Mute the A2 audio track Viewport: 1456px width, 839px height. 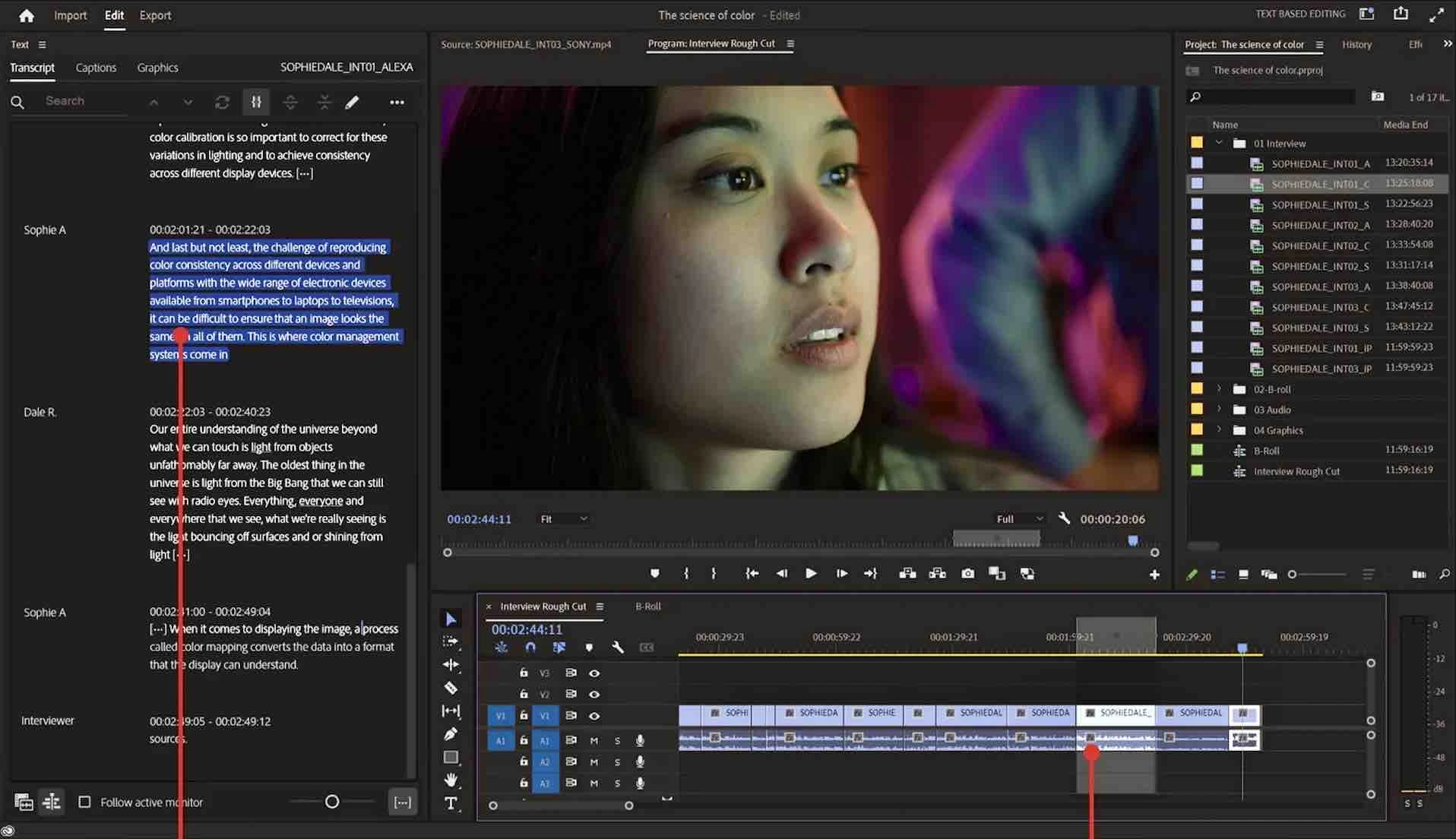(593, 761)
